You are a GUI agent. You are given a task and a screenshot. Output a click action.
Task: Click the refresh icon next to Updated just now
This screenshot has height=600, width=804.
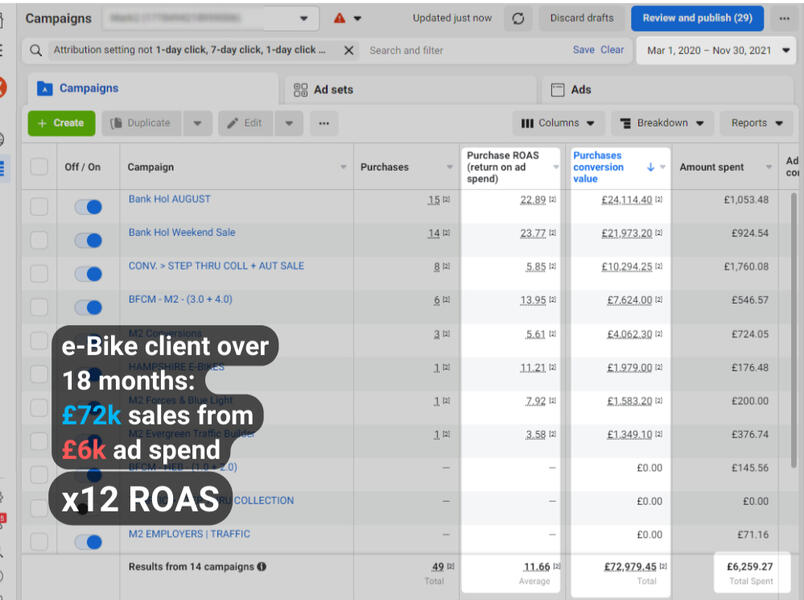[517, 18]
